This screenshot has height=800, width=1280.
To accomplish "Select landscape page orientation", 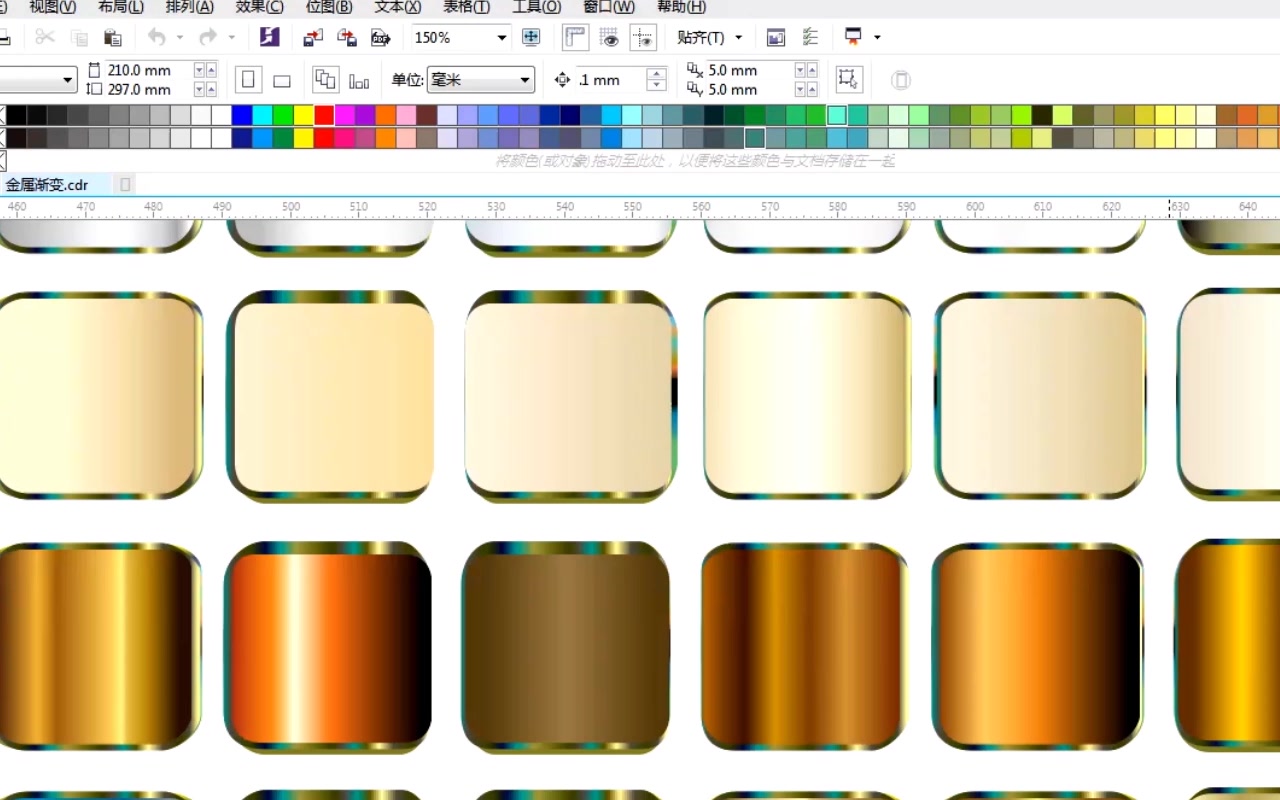I will pos(282,80).
